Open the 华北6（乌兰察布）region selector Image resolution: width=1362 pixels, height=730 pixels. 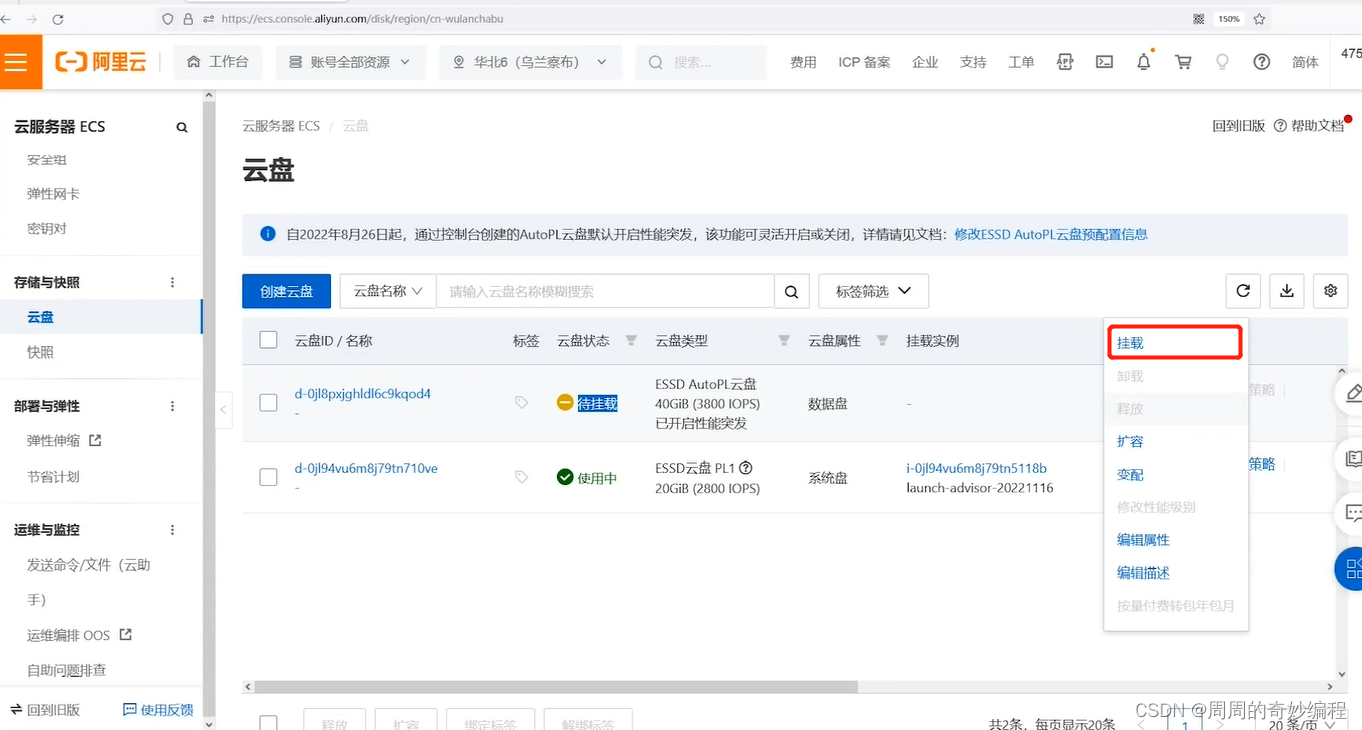(x=530, y=62)
